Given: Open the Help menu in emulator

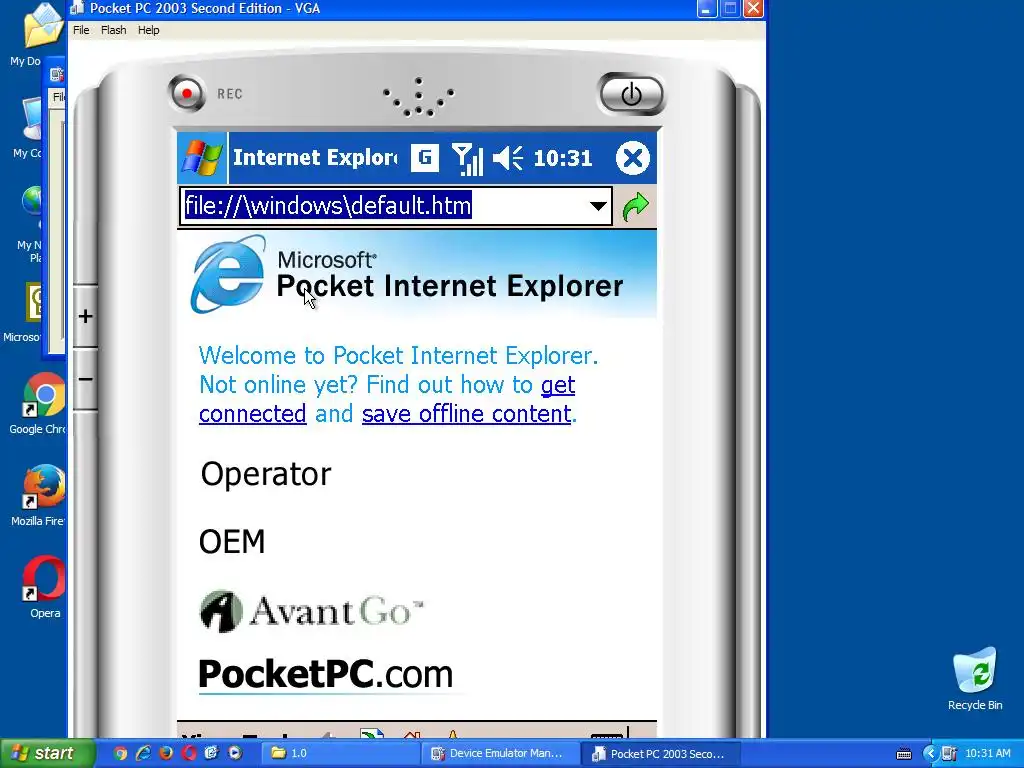Looking at the screenshot, I should pyautogui.click(x=148, y=30).
